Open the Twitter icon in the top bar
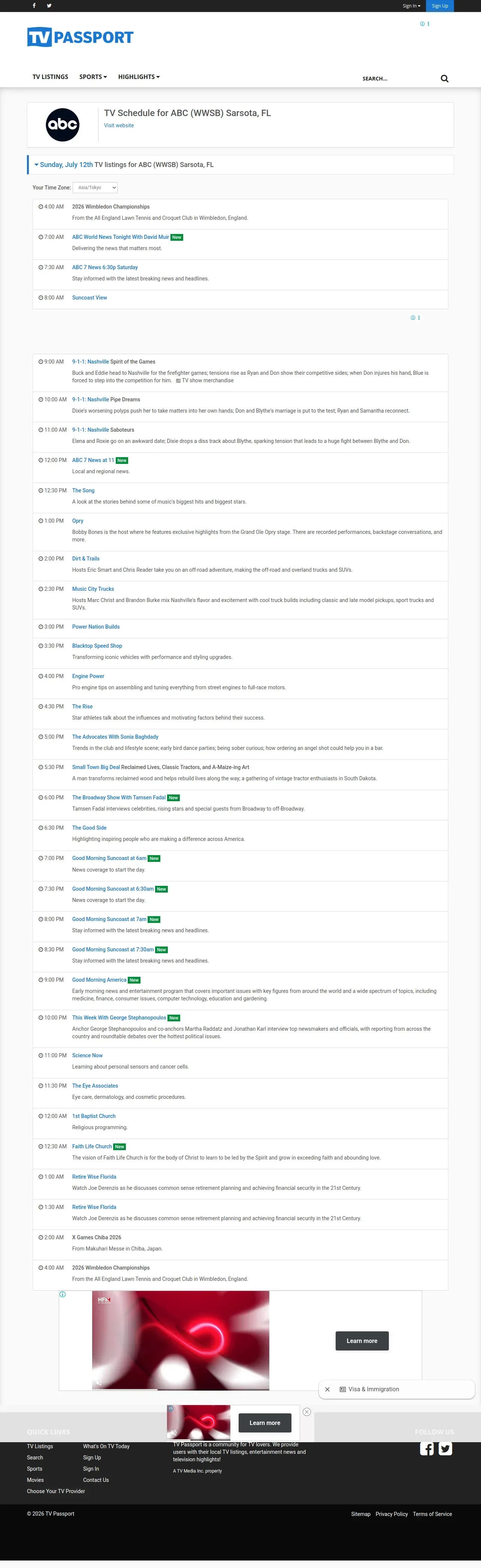The image size is (481, 1568). pyautogui.click(x=49, y=6)
